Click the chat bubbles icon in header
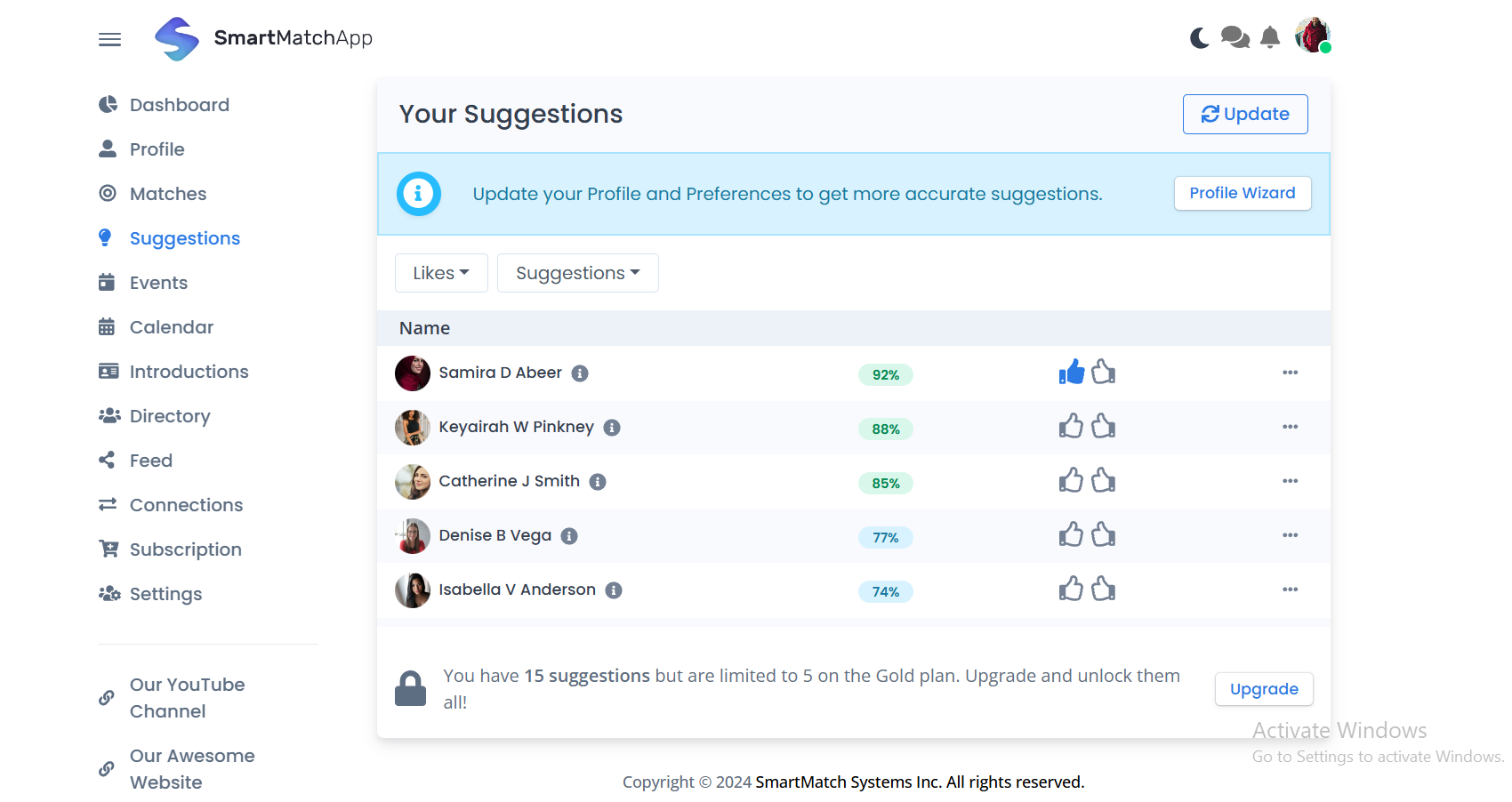 [x=1235, y=37]
